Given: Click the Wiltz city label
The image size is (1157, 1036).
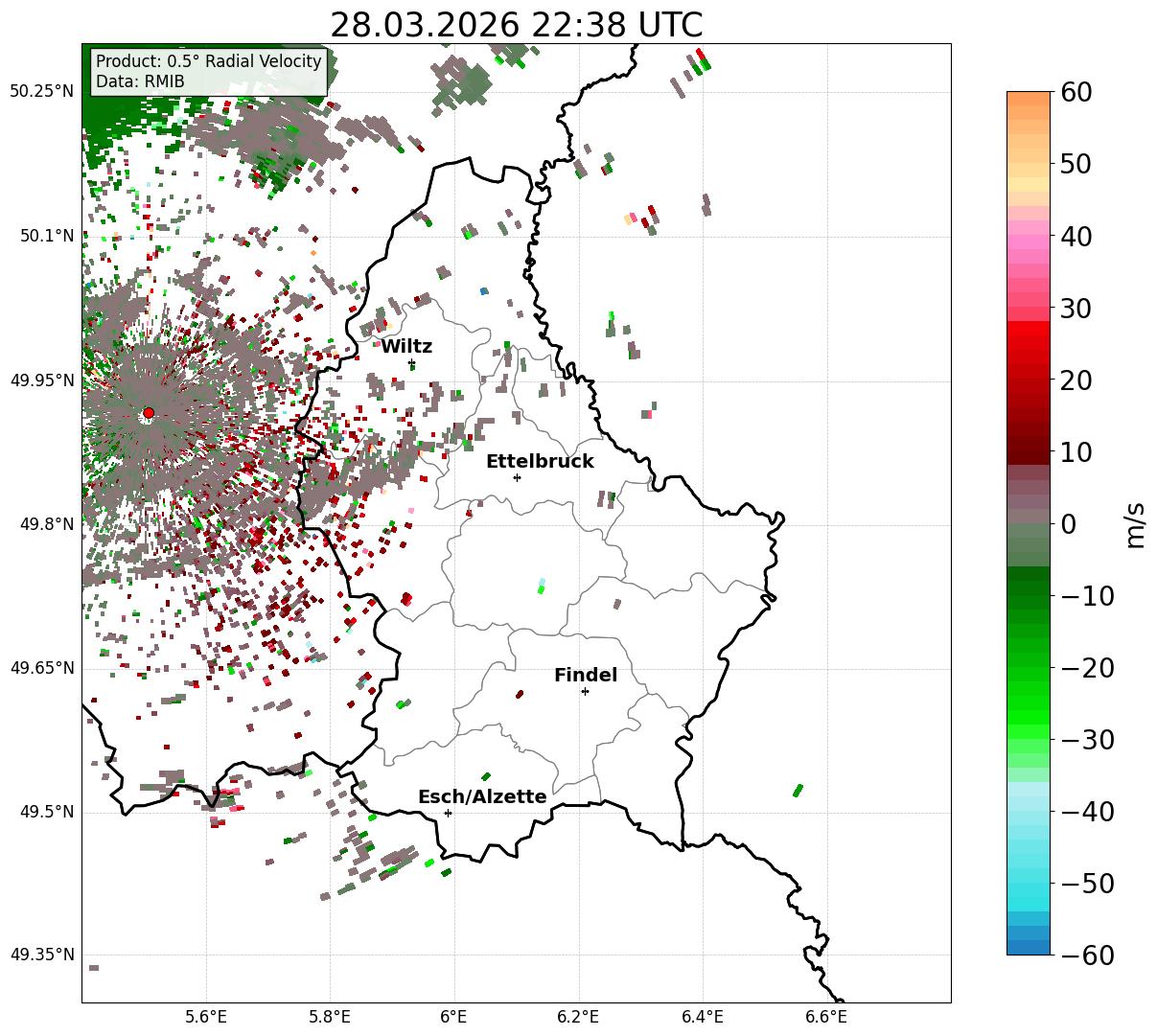Looking at the screenshot, I should click(406, 347).
